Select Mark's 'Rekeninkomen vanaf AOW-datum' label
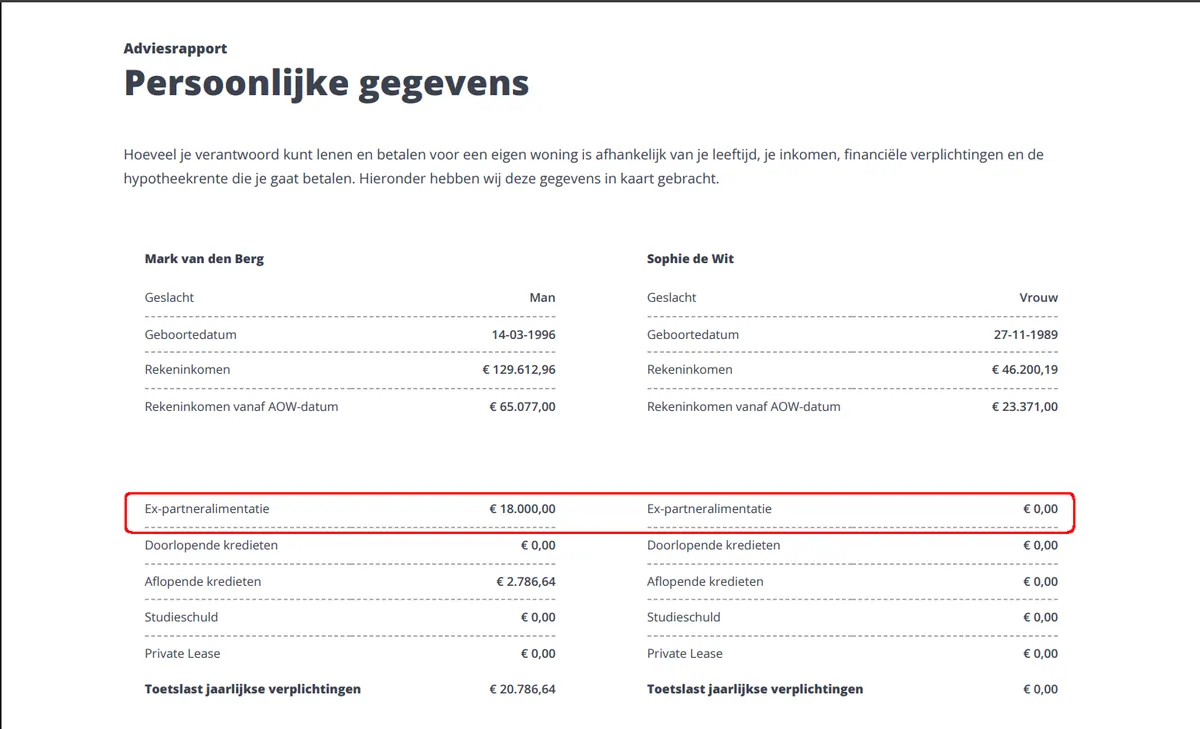The height and width of the screenshot is (729, 1200). tap(242, 407)
